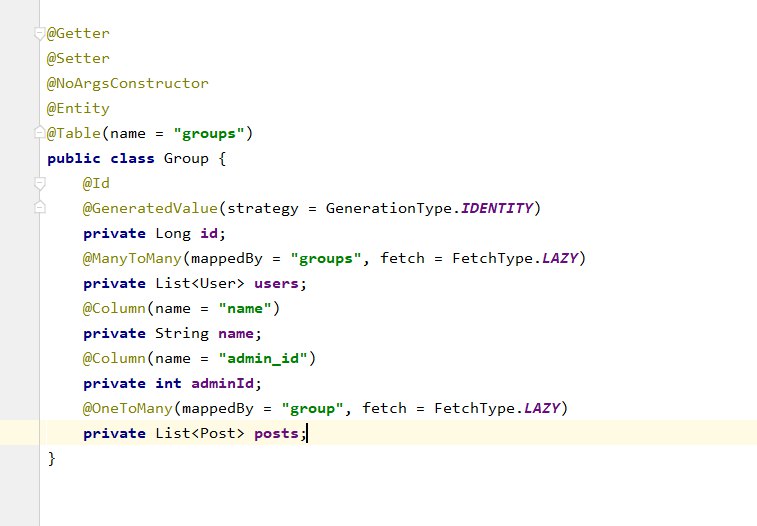Click the @Getter annotation
Screen dimensions: 757x526
[78, 33]
